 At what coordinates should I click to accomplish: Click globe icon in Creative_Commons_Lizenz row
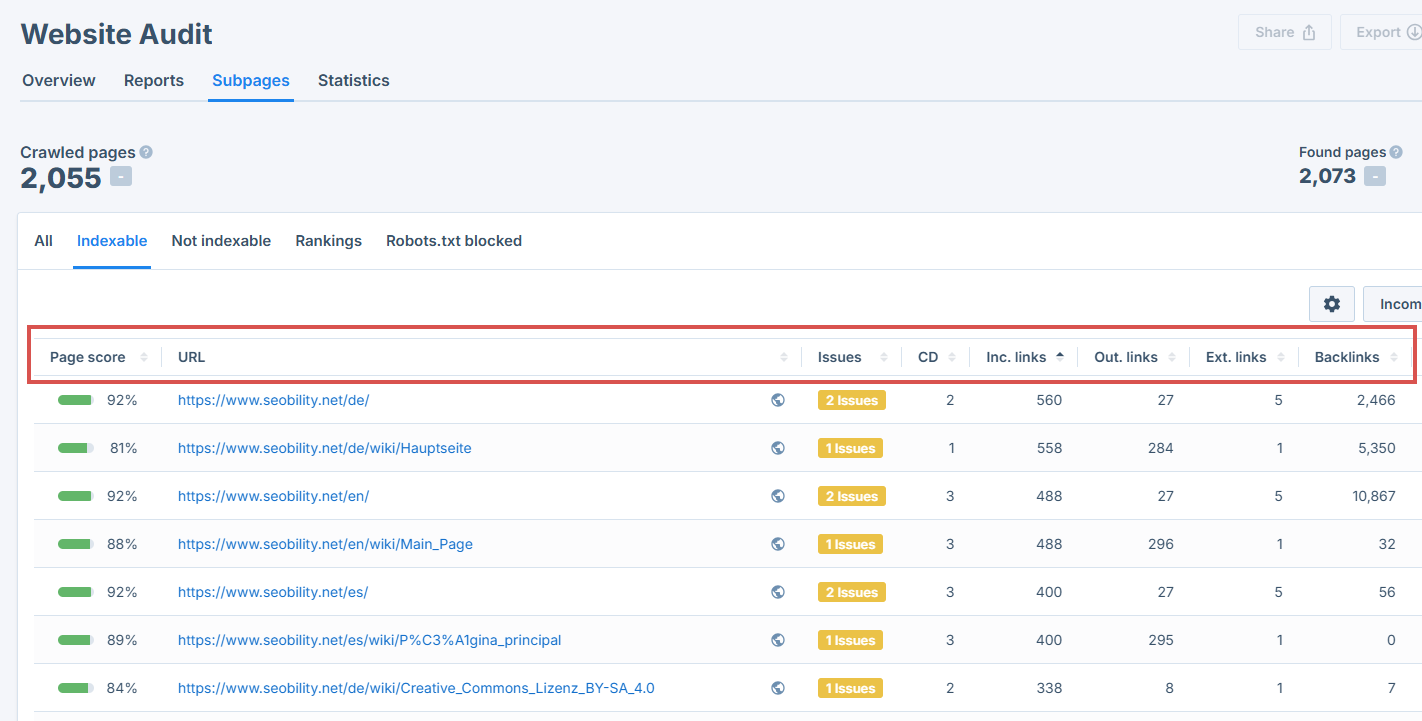(778, 688)
